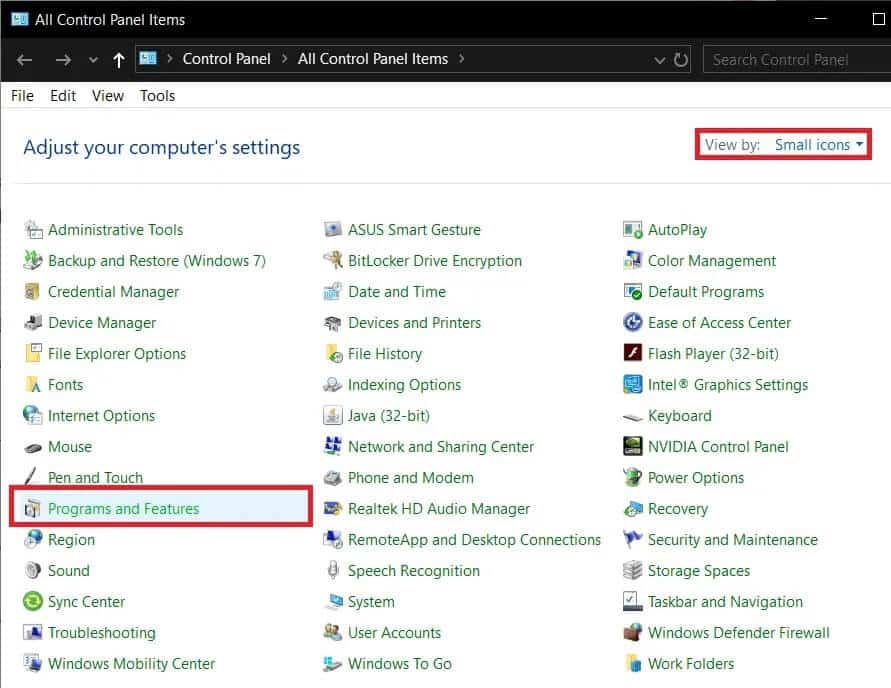Open the Troubleshooting link
The image size is (891, 688).
pos(102,633)
